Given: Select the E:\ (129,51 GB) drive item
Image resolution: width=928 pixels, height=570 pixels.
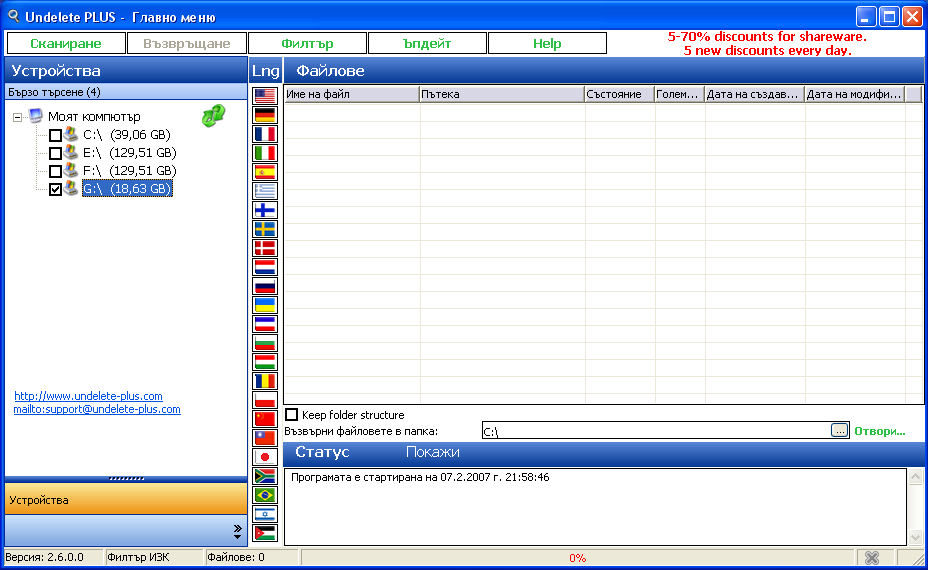Looking at the screenshot, I should 130,153.
